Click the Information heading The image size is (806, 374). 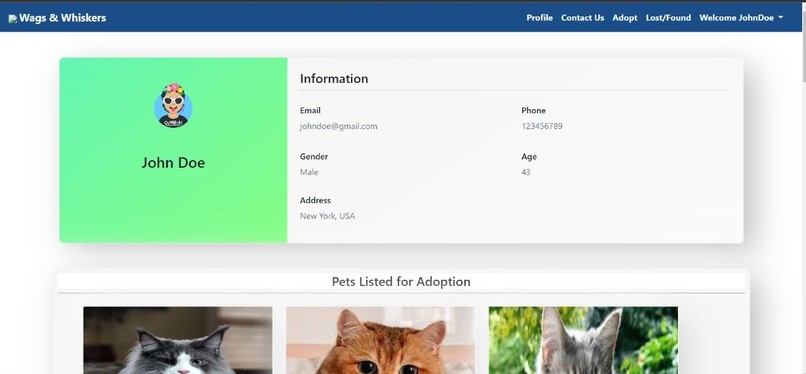click(x=334, y=79)
